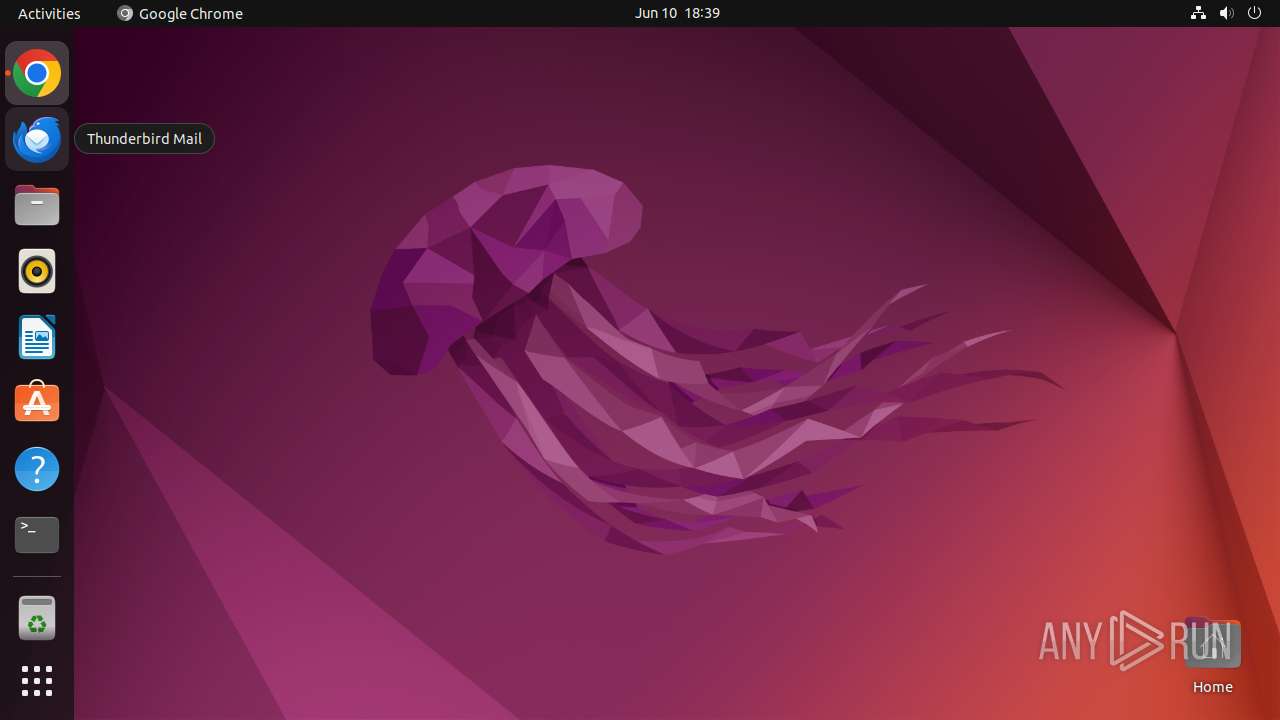Open the Google Chrome app menu
The image size is (1280, 720).
180,13
